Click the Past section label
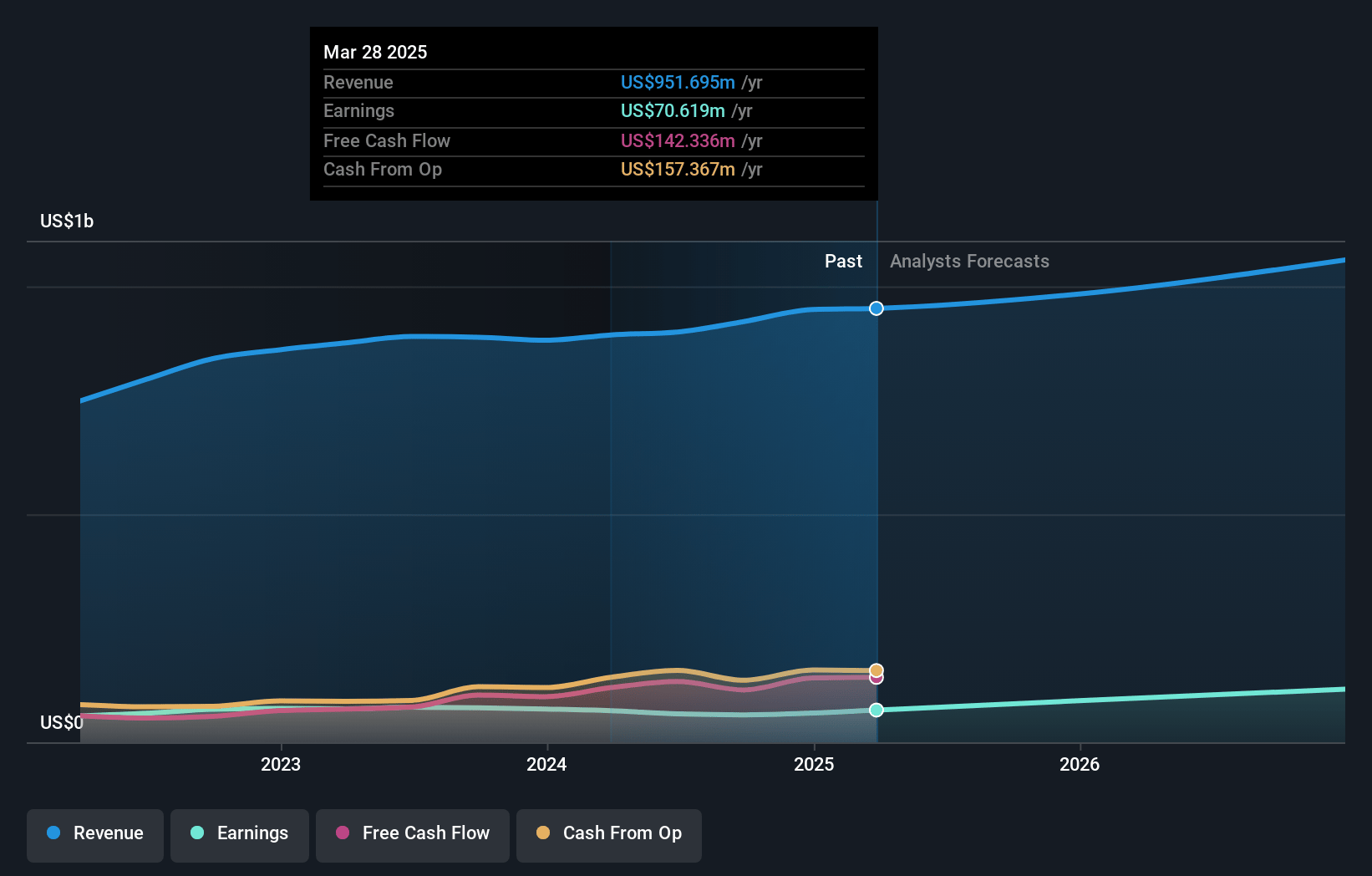The height and width of the screenshot is (876, 1372). 843,262
